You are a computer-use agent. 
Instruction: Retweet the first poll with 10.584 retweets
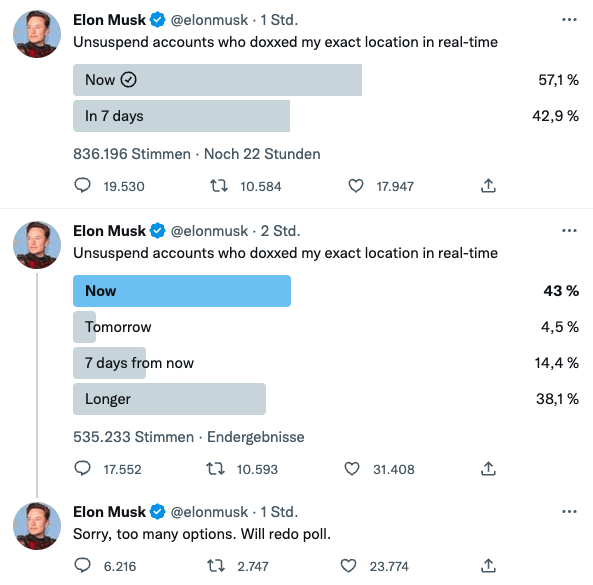(219, 186)
